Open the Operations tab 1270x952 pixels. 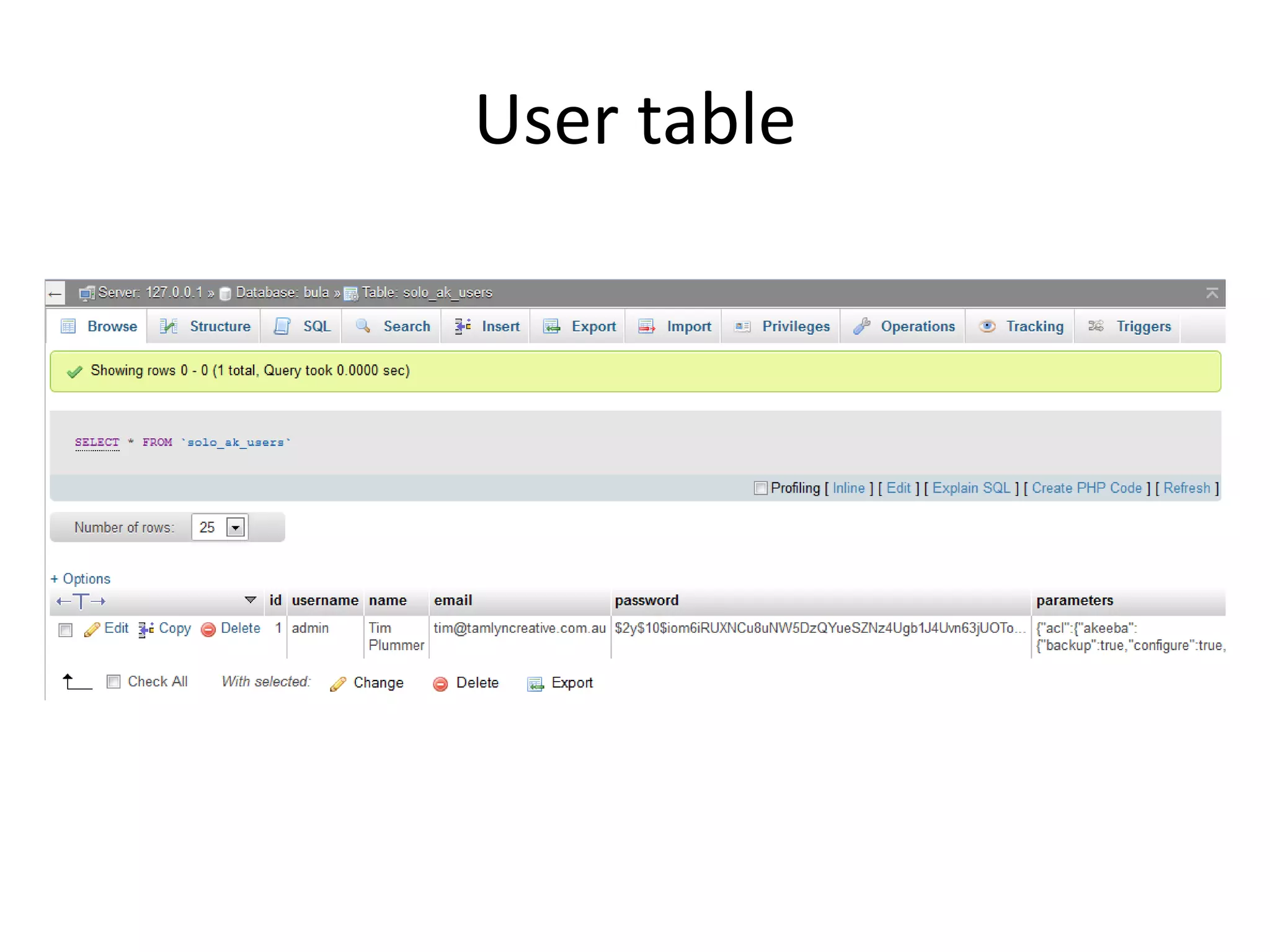pyautogui.click(x=904, y=326)
